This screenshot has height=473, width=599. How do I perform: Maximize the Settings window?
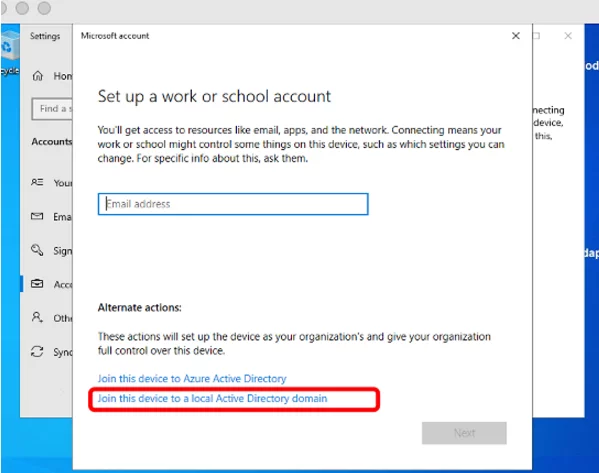pos(537,36)
